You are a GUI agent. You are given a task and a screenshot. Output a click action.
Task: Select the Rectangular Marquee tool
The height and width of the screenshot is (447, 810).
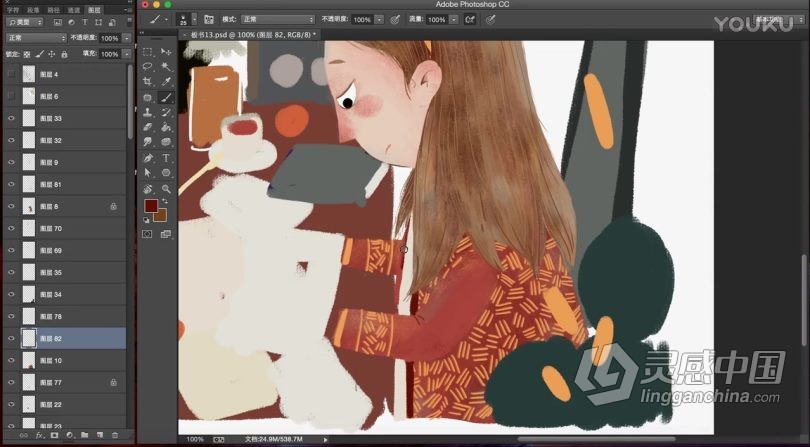pyautogui.click(x=148, y=52)
